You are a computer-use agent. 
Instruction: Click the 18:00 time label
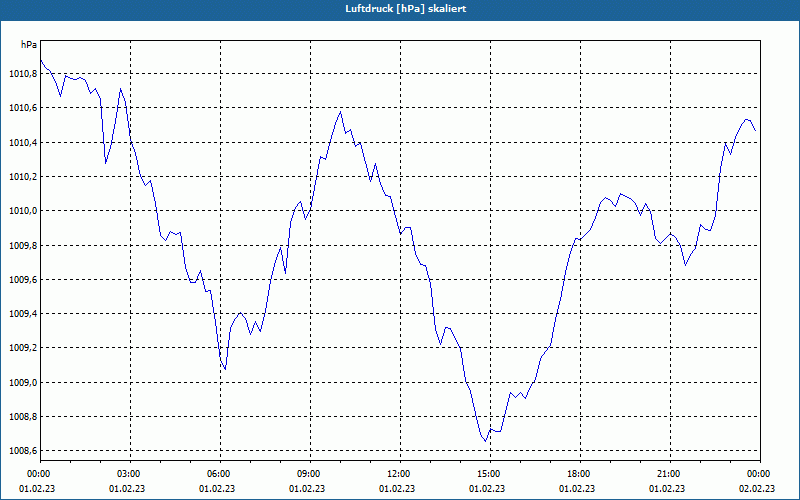pyautogui.click(x=580, y=474)
